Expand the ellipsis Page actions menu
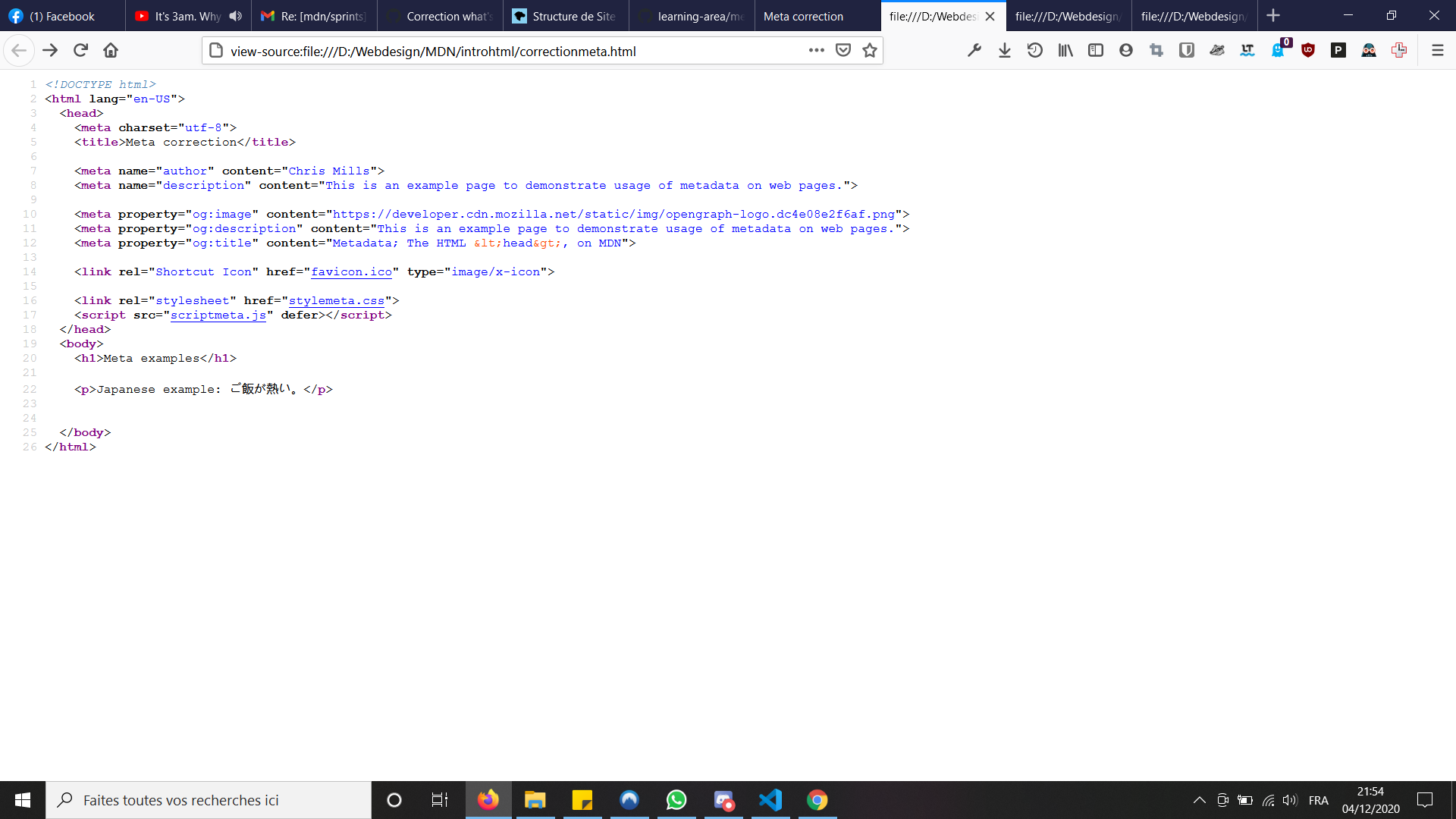Viewport: 1456px width, 819px height. click(817, 50)
